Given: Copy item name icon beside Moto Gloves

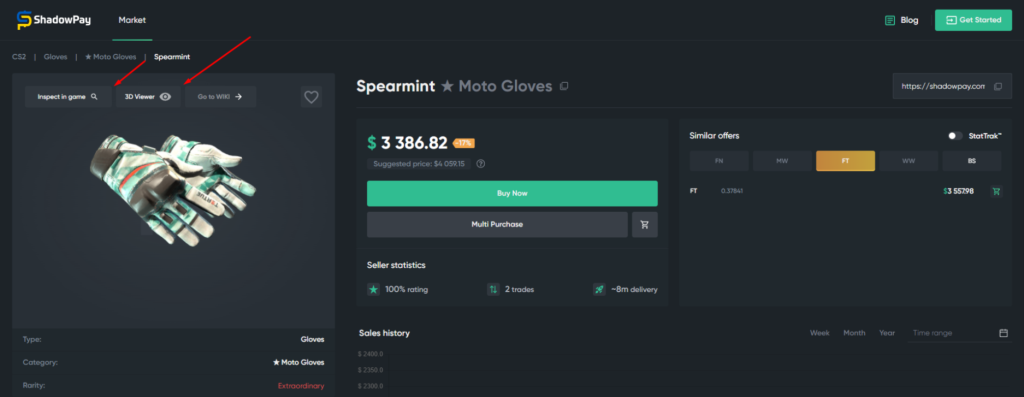Looking at the screenshot, I should click(564, 86).
